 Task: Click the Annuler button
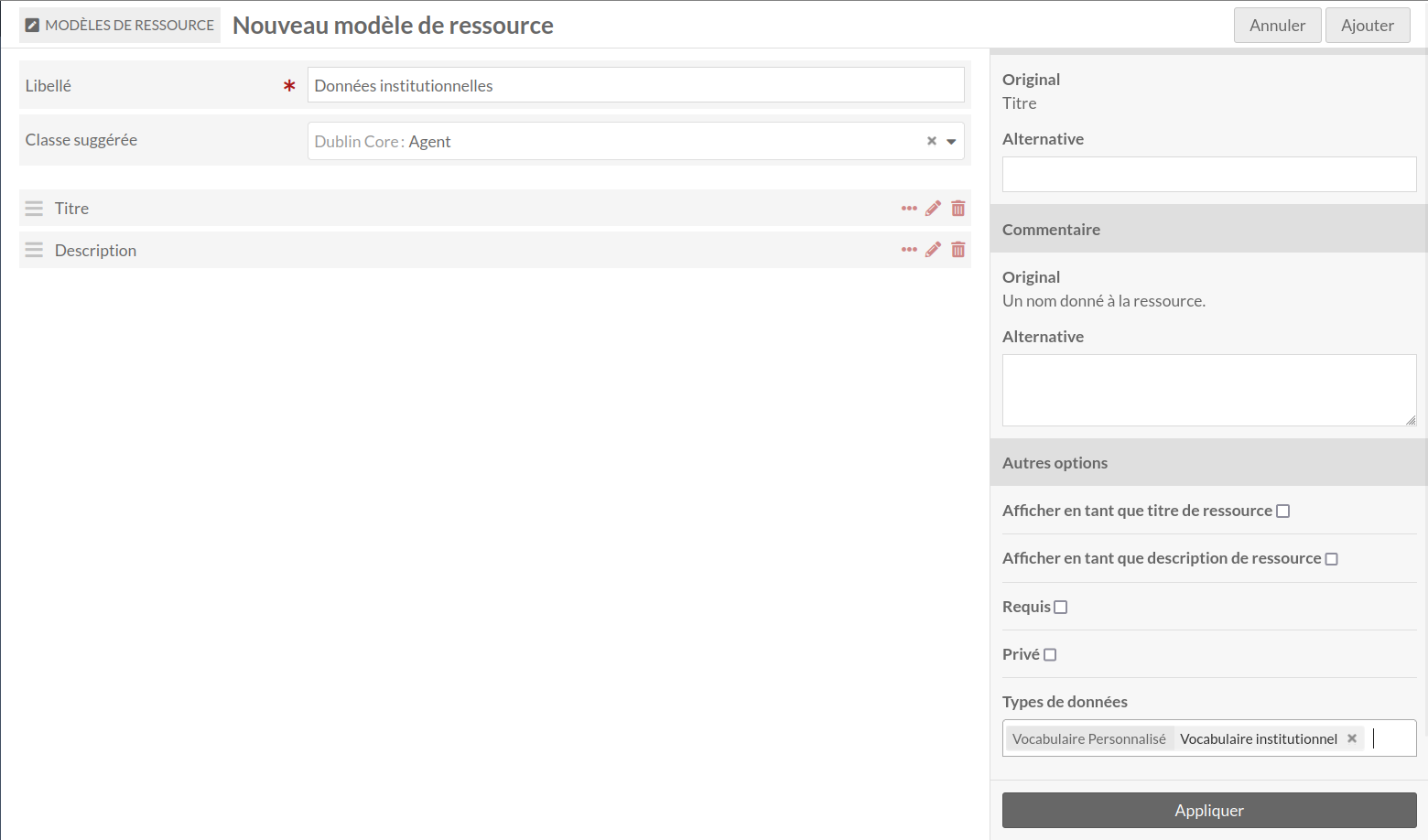pos(1278,26)
